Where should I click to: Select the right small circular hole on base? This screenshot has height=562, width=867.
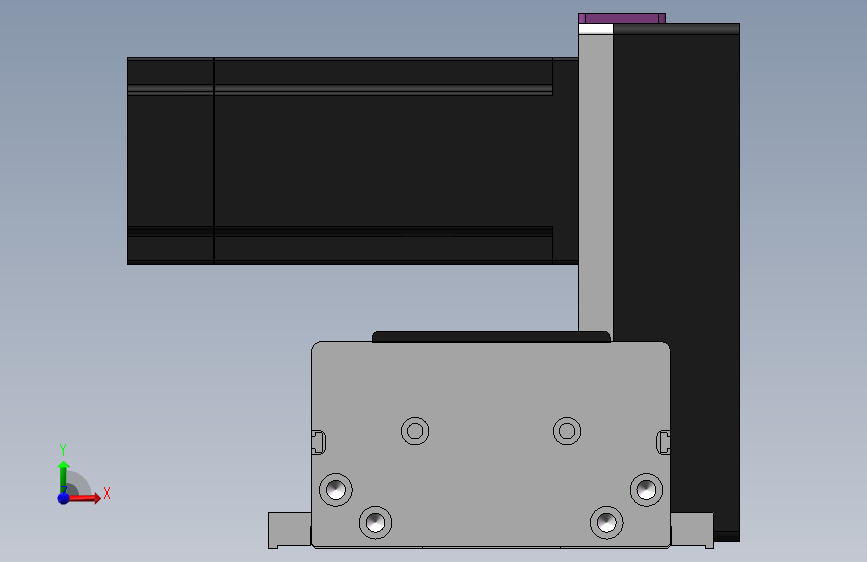pyautogui.click(x=567, y=431)
